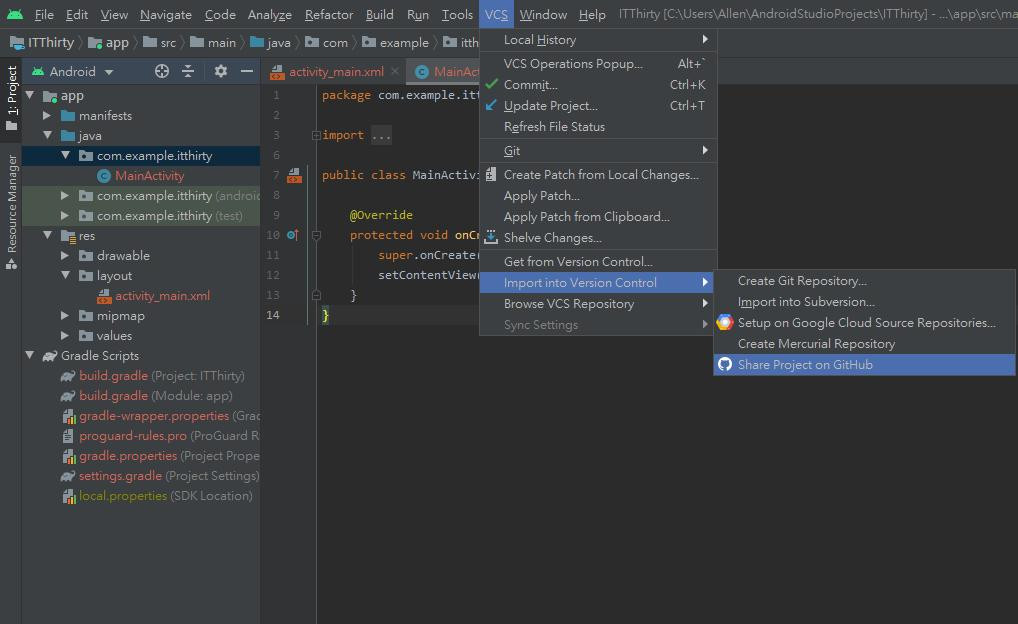Click the Google Cloud icon in the submenu
The height and width of the screenshot is (624, 1018).
click(725, 323)
